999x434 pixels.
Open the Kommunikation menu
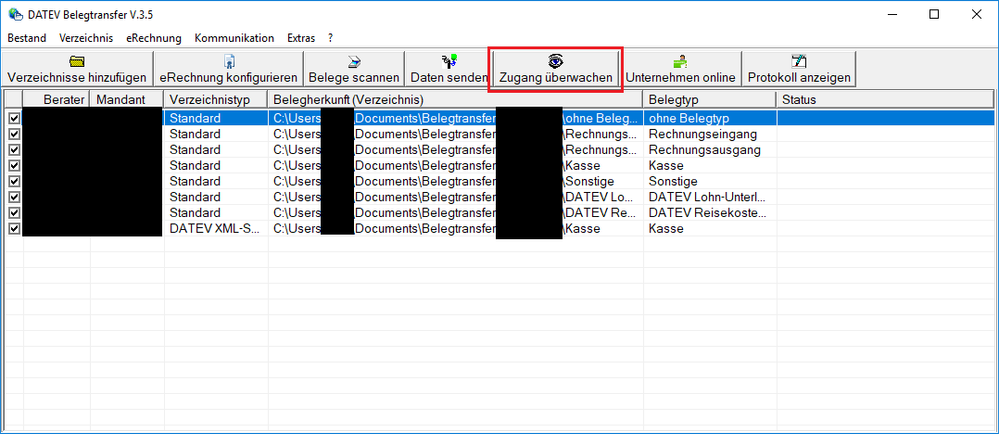pyautogui.click(x=234, y=38)
